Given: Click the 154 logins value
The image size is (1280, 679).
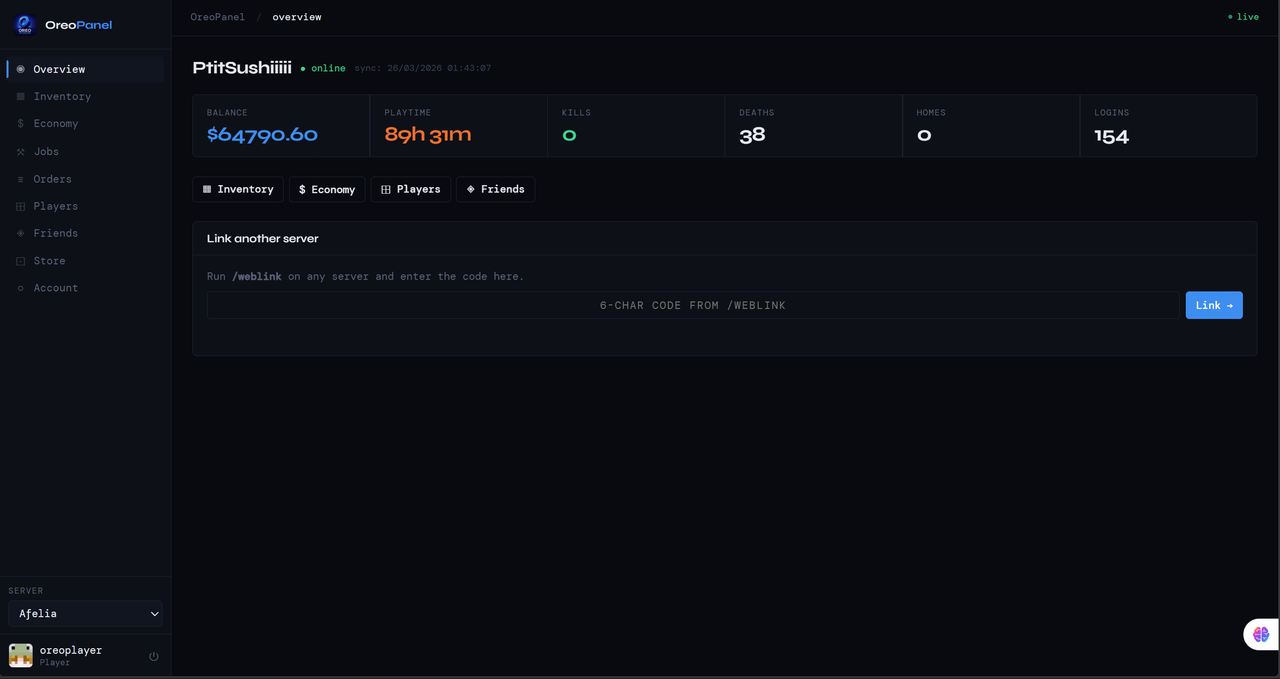Looking at the screenshot, I should (1111, 136).
